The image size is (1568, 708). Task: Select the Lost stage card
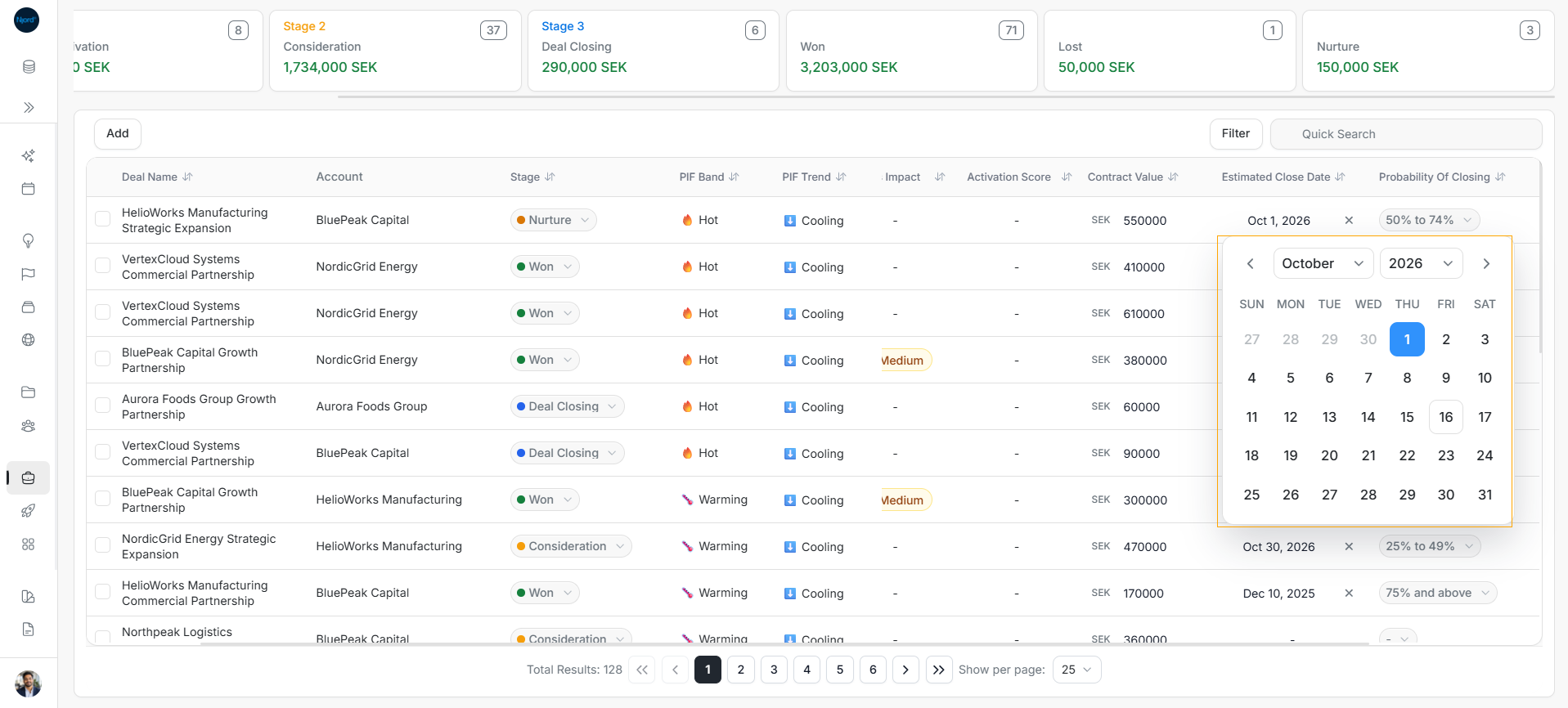(x=1170, y=51)
